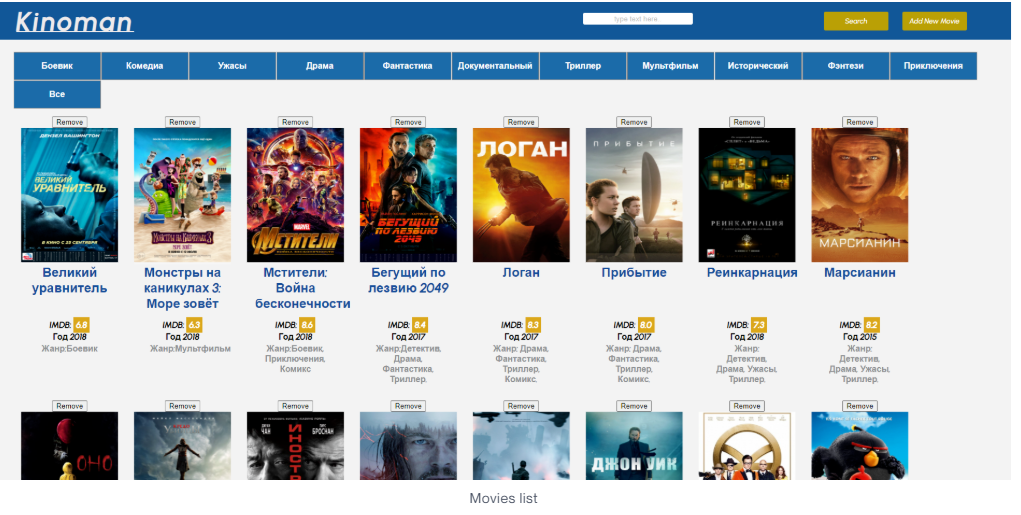Viewport: 1021px width, 515px height.
Task: Click Монстры на каникулах 3: Море зовёт title
Action: pyautogui.click(x=182, y=288)
